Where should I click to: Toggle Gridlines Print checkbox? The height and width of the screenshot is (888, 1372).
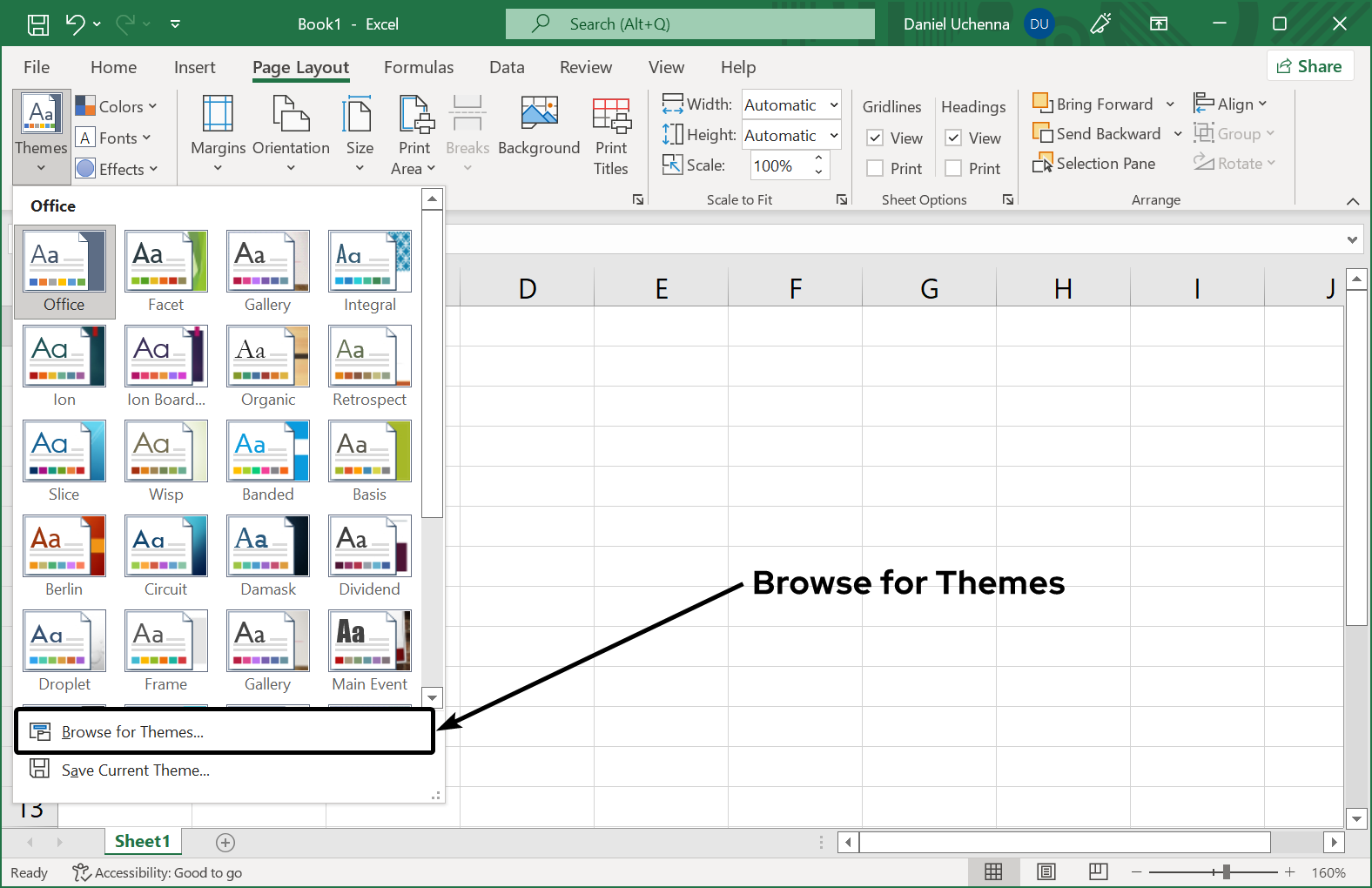pyautogui.click(x=876, y=168)
